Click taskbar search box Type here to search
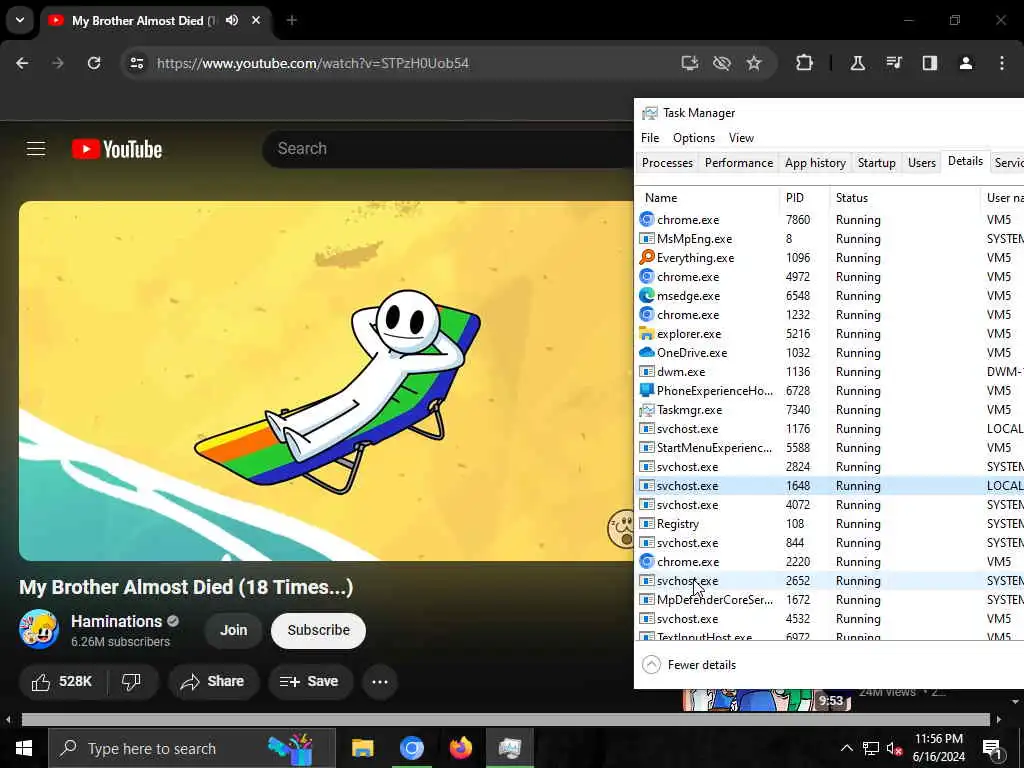The height and width of the screenshot is (768, 1024). pyautogui.click(x=192, y=748)
